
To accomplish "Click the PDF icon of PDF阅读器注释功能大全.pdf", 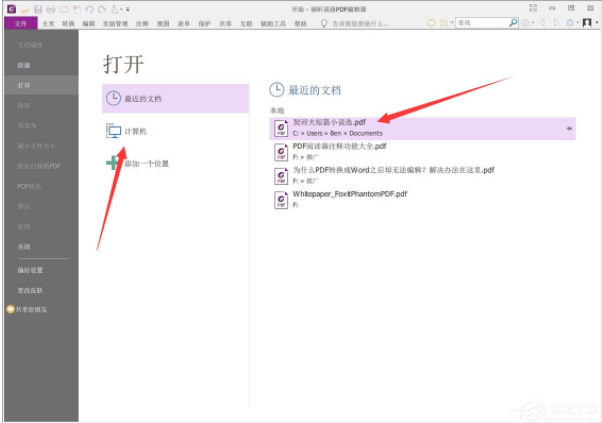I will point(281,152).
